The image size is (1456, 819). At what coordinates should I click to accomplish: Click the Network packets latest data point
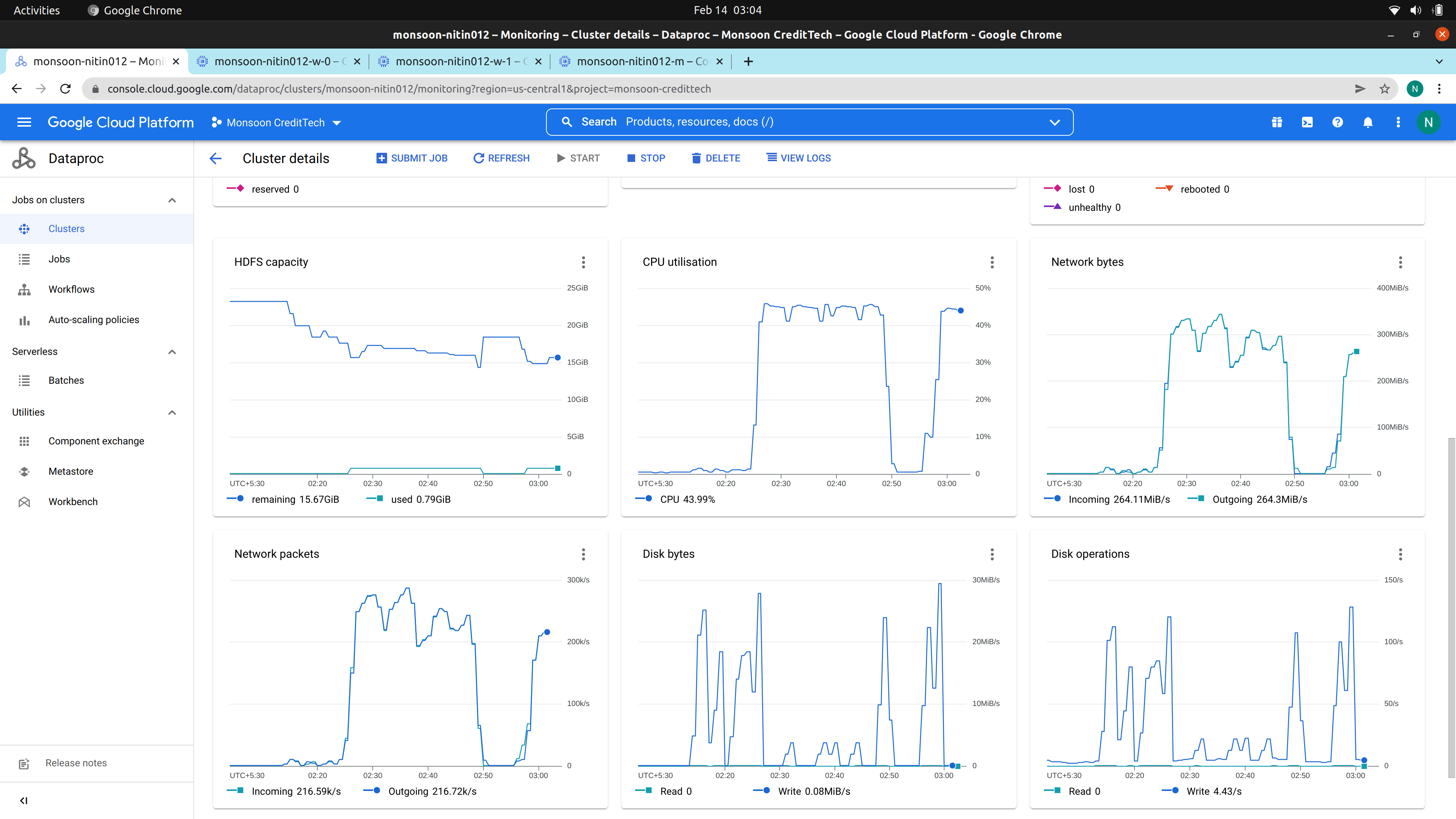(547, 632)
